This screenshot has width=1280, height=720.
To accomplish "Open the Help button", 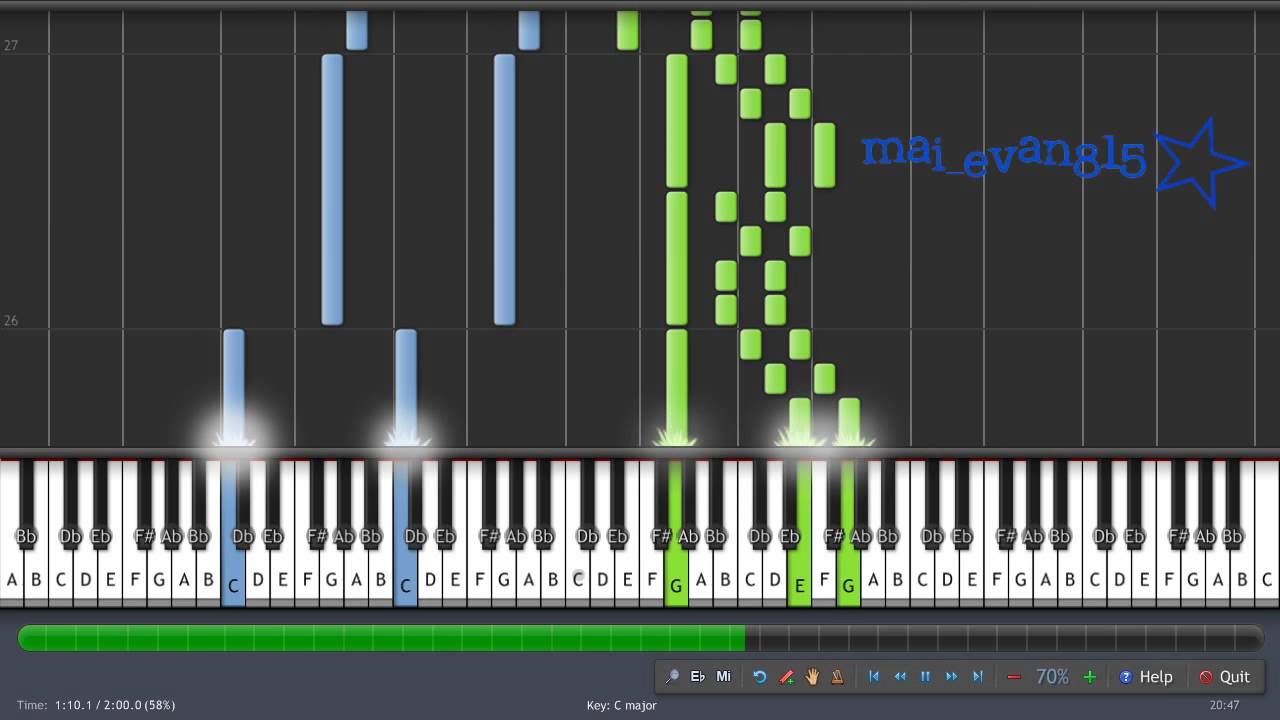I will pos(1146,677).
